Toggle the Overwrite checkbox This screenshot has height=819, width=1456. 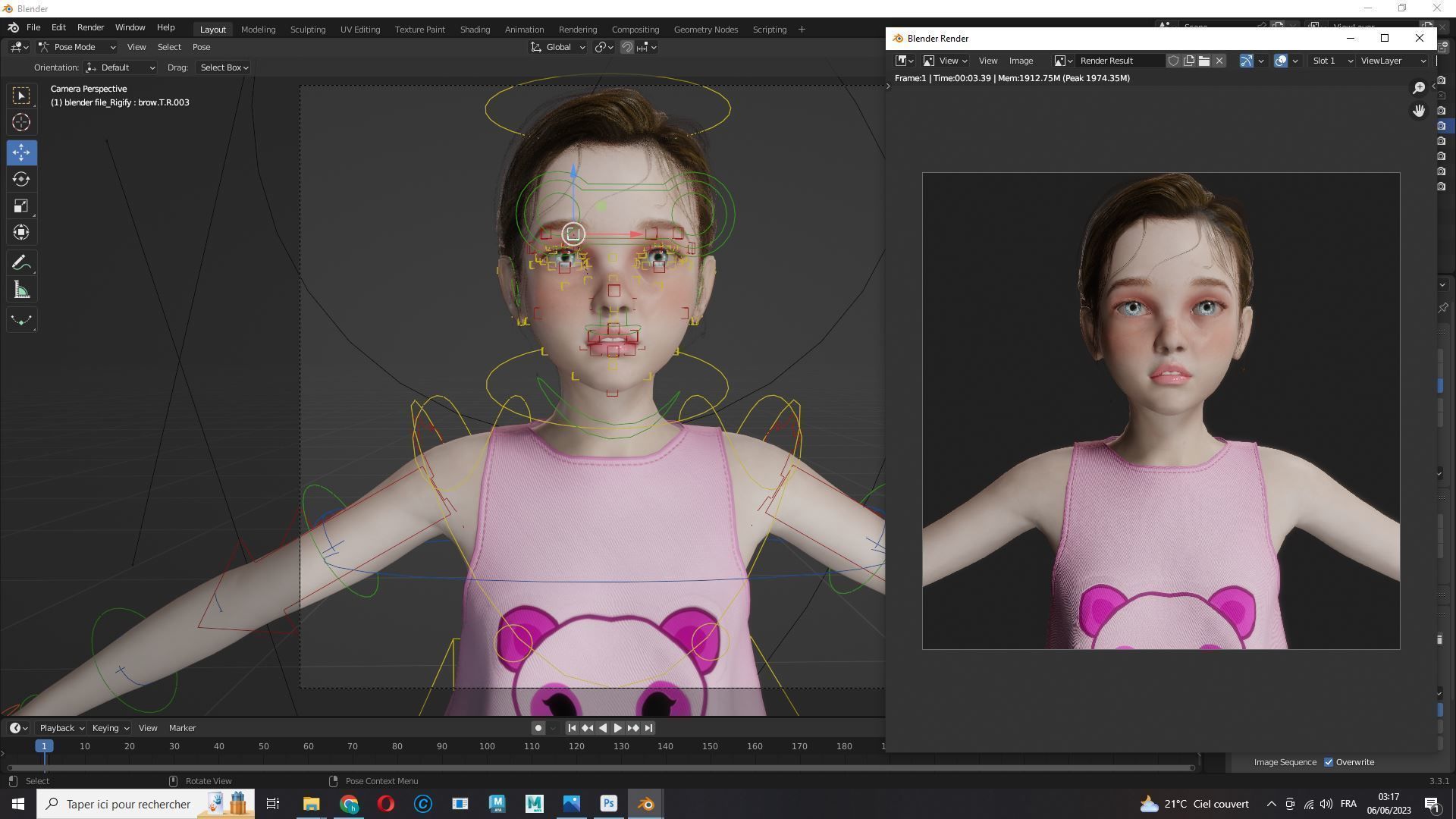[1329, 762]
